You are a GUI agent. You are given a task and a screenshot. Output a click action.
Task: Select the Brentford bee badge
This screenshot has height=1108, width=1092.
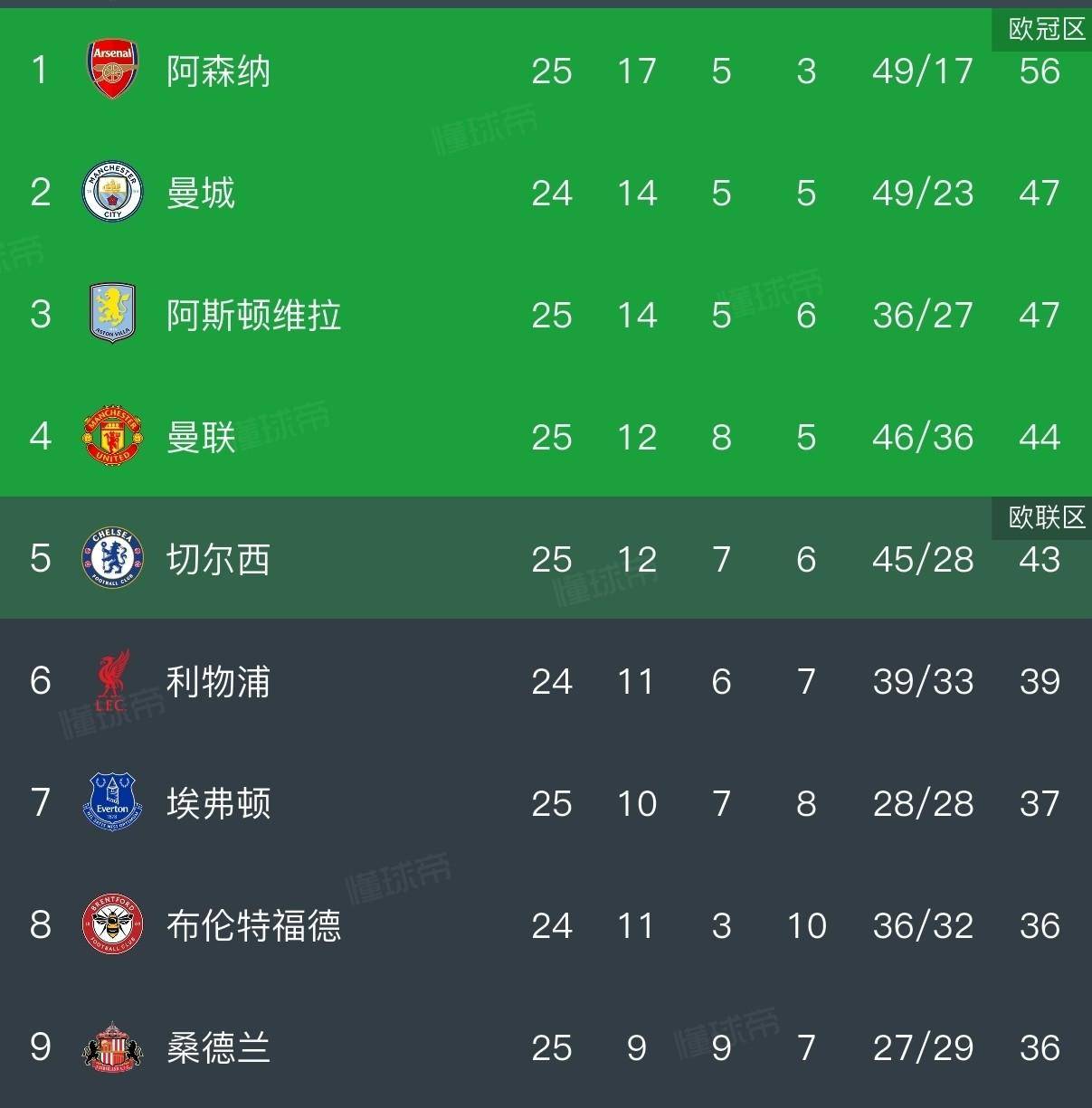click(112, 924)
